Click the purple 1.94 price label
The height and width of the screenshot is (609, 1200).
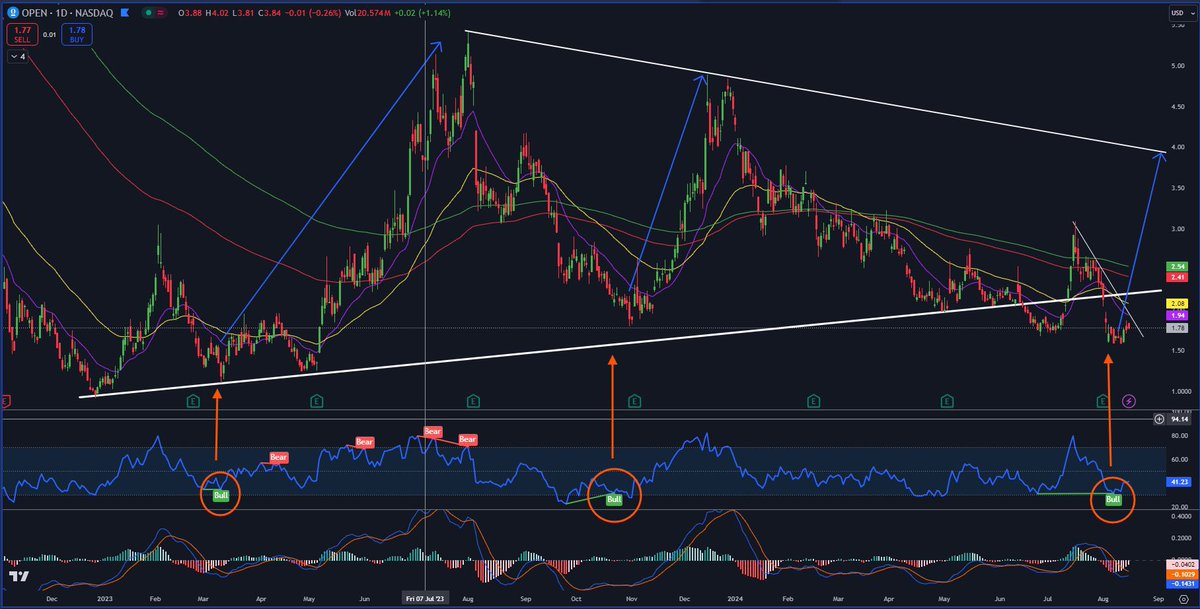1176,315
